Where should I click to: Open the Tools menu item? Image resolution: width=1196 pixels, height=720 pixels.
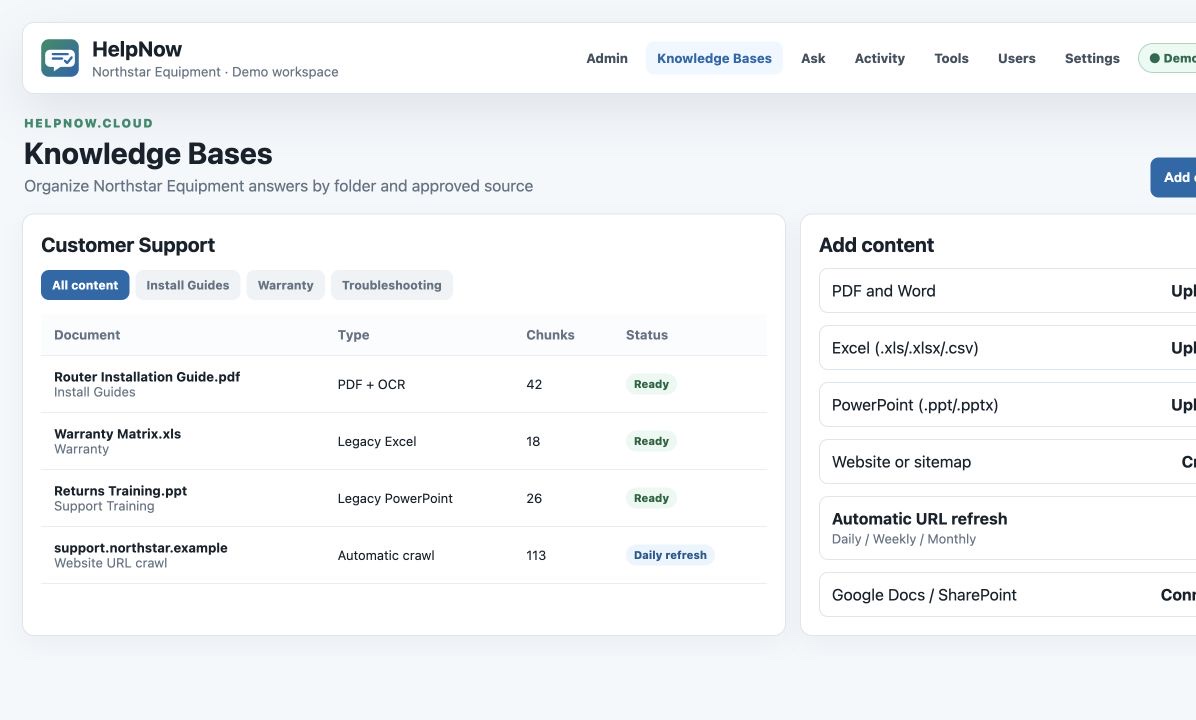click(x=951, y=58)
